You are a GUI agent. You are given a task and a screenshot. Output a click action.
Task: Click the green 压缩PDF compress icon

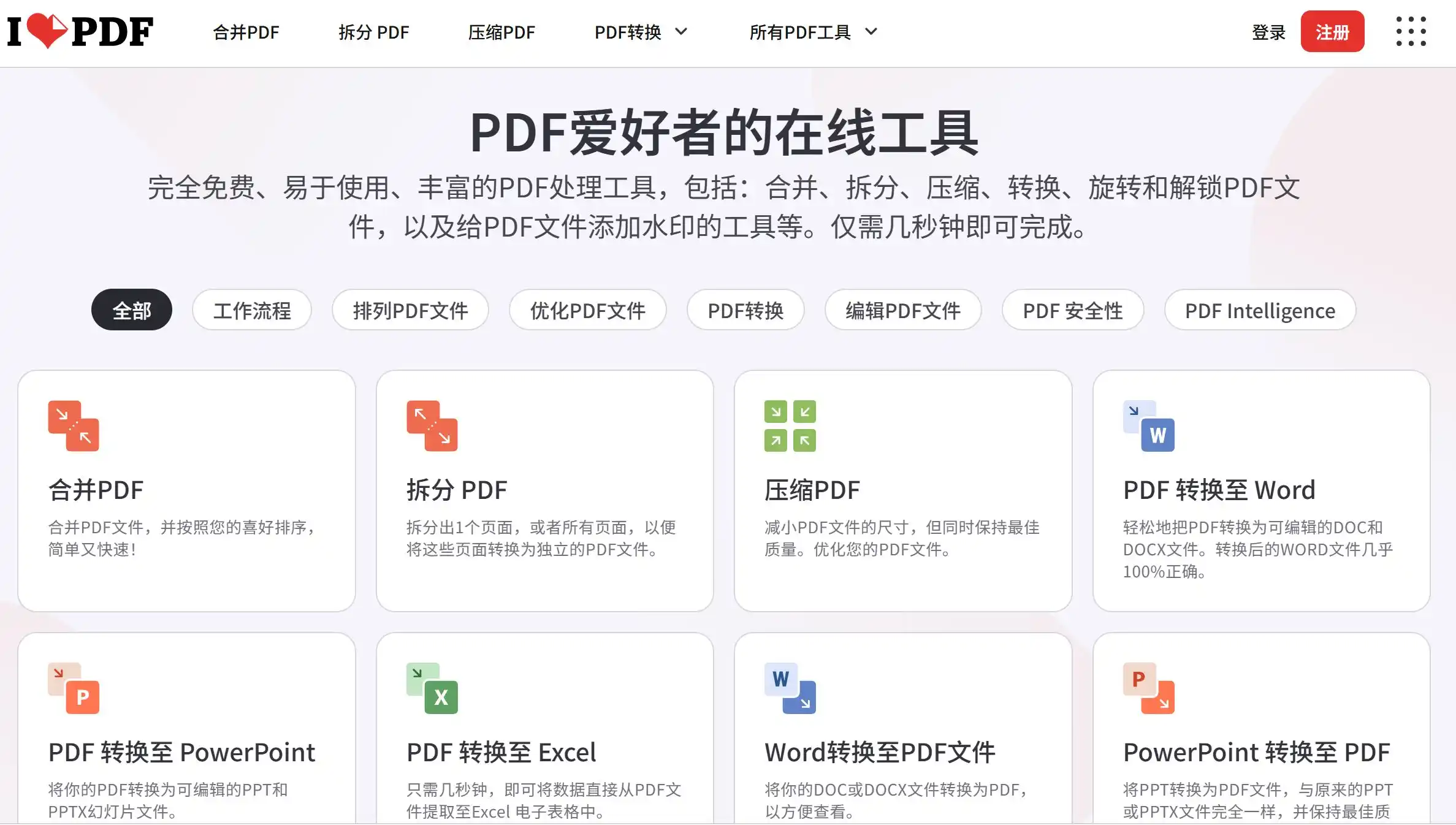click(790, 426)
